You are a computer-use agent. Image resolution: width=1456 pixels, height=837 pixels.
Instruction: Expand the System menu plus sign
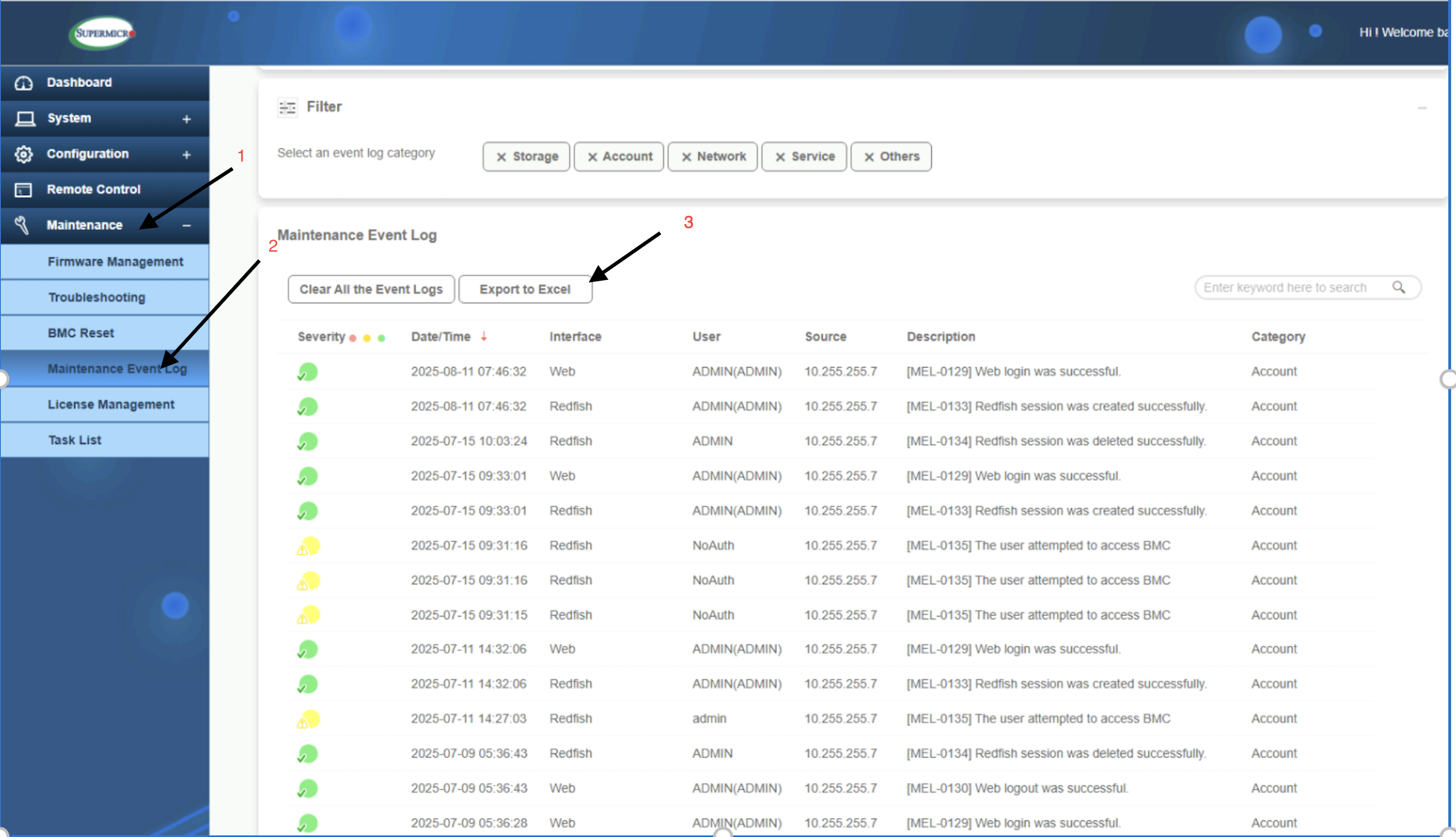pyautogui.click(x=186, y=119)
